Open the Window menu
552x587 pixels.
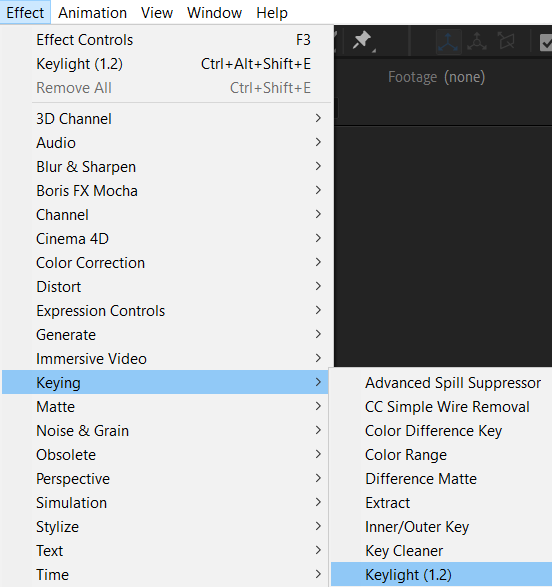coord(214,13)
